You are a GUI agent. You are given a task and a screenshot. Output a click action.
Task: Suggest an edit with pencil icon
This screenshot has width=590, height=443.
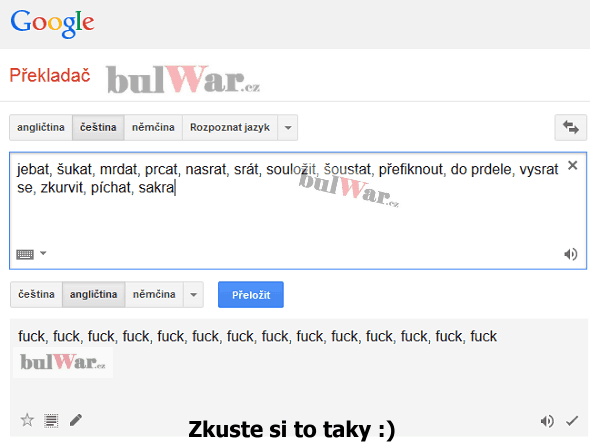tap(76, 420)
